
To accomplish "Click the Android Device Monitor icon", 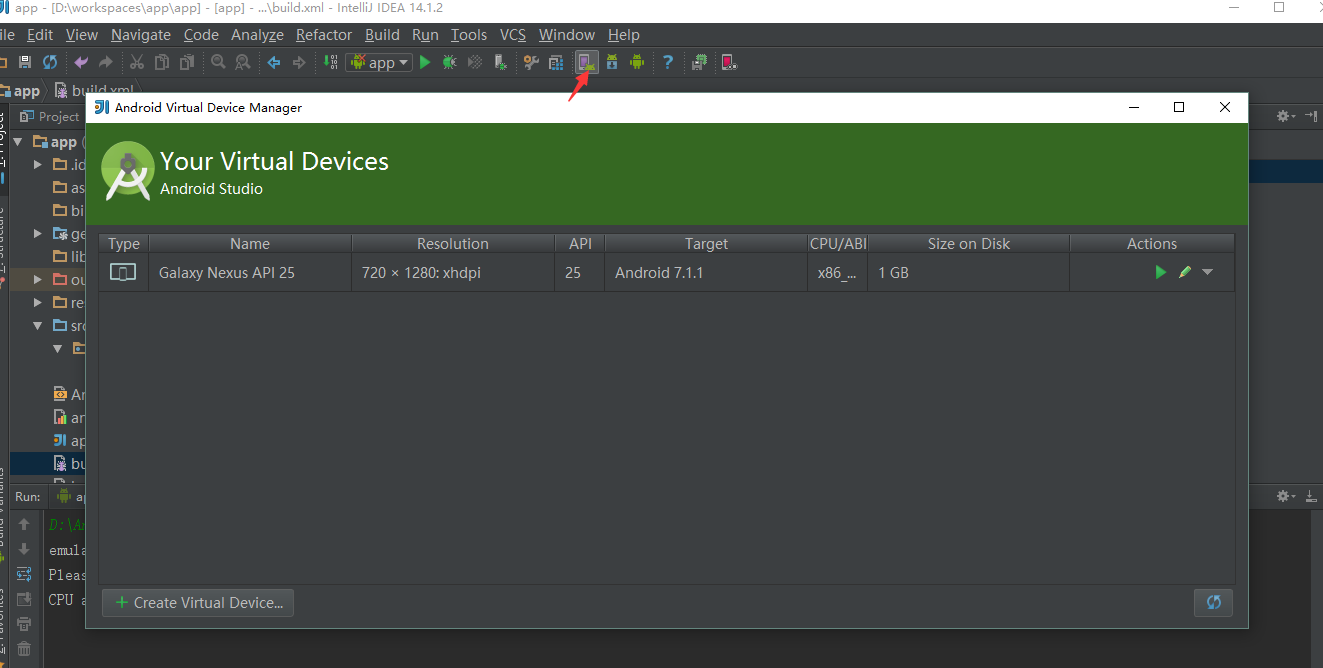I will (637, 62).
